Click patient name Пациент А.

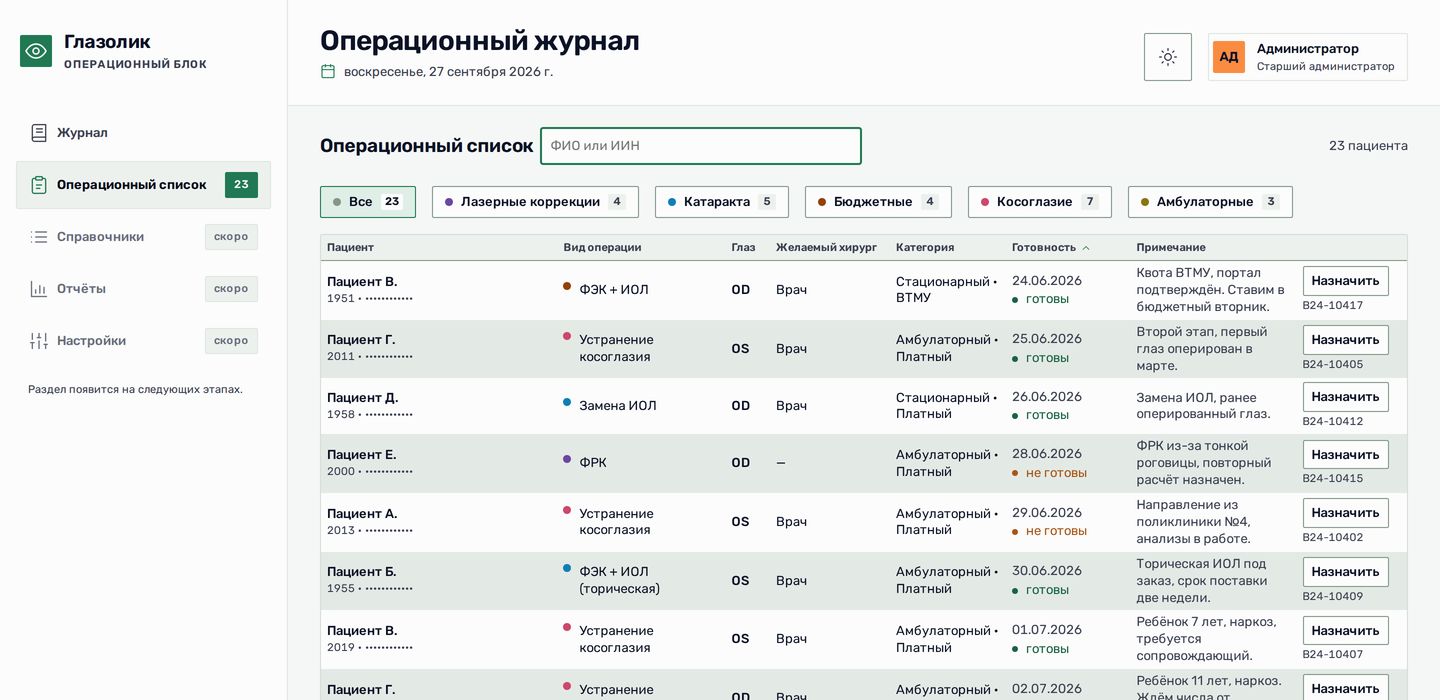pos(362,514)
